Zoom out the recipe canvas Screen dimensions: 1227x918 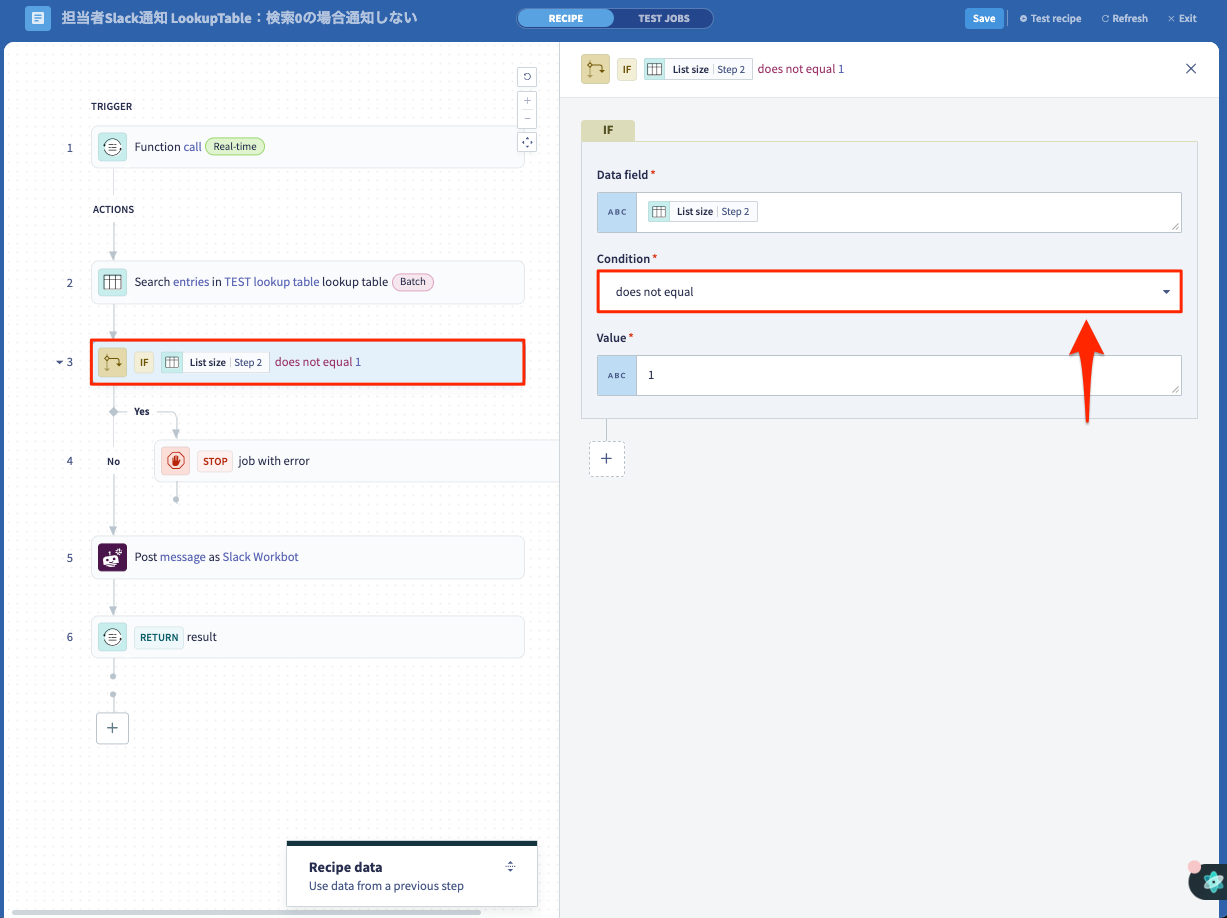click(x=527, y=119)
